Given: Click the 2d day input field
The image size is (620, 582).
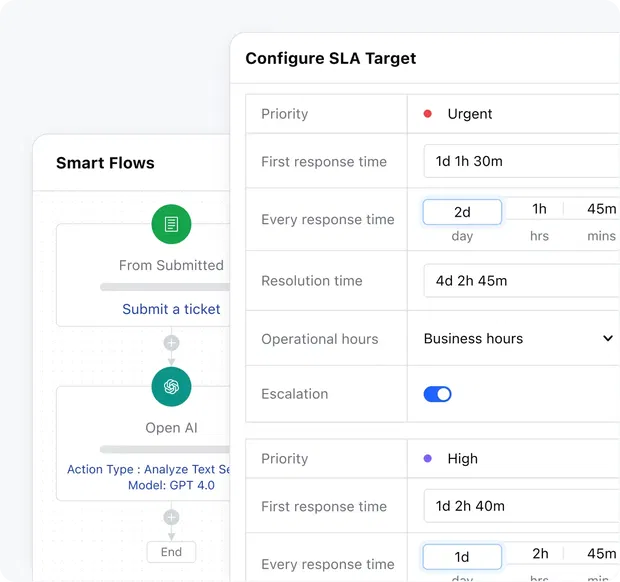Looking at the screenshot, I should (462, 212).
